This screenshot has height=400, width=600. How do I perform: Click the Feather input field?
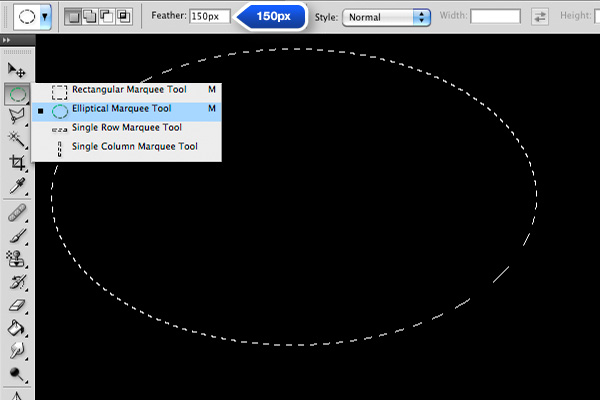210,16
